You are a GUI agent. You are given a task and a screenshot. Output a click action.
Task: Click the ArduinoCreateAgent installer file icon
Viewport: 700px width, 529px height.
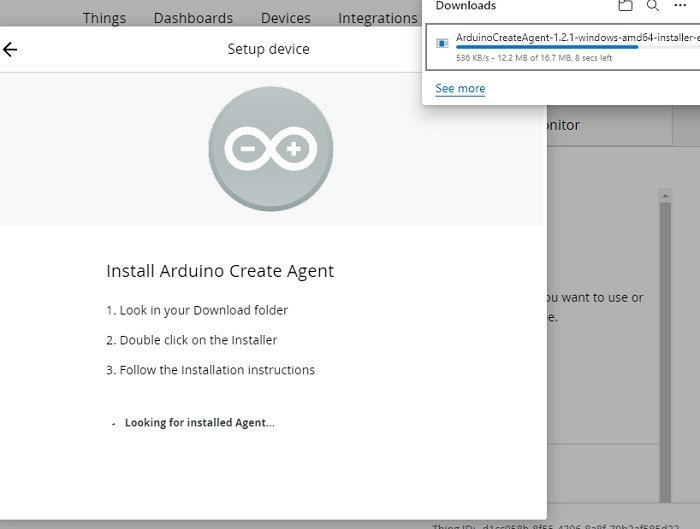(x=442, y=43)
